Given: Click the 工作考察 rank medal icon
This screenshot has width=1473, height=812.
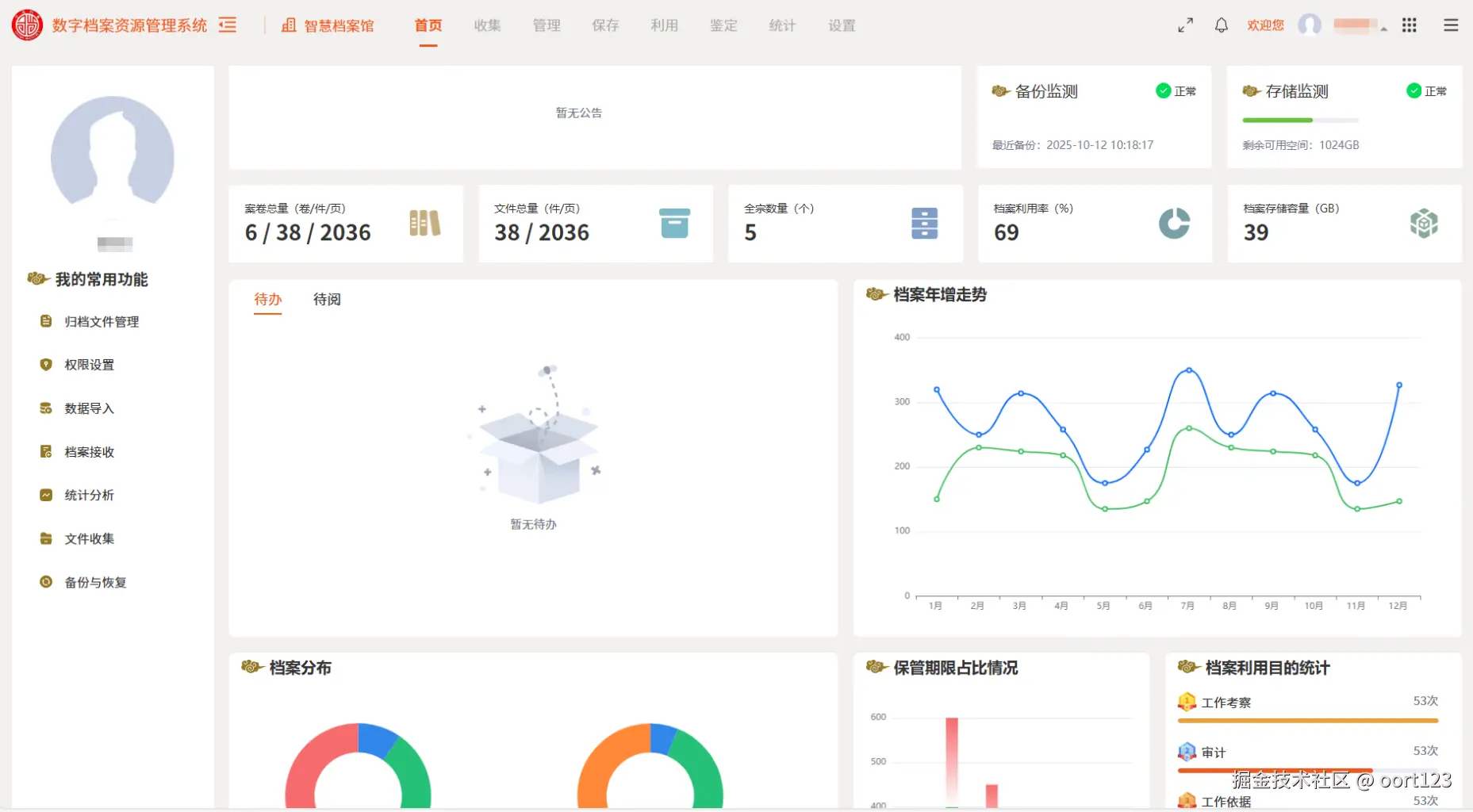Looking at the screenshot, I should point(1187,702).
